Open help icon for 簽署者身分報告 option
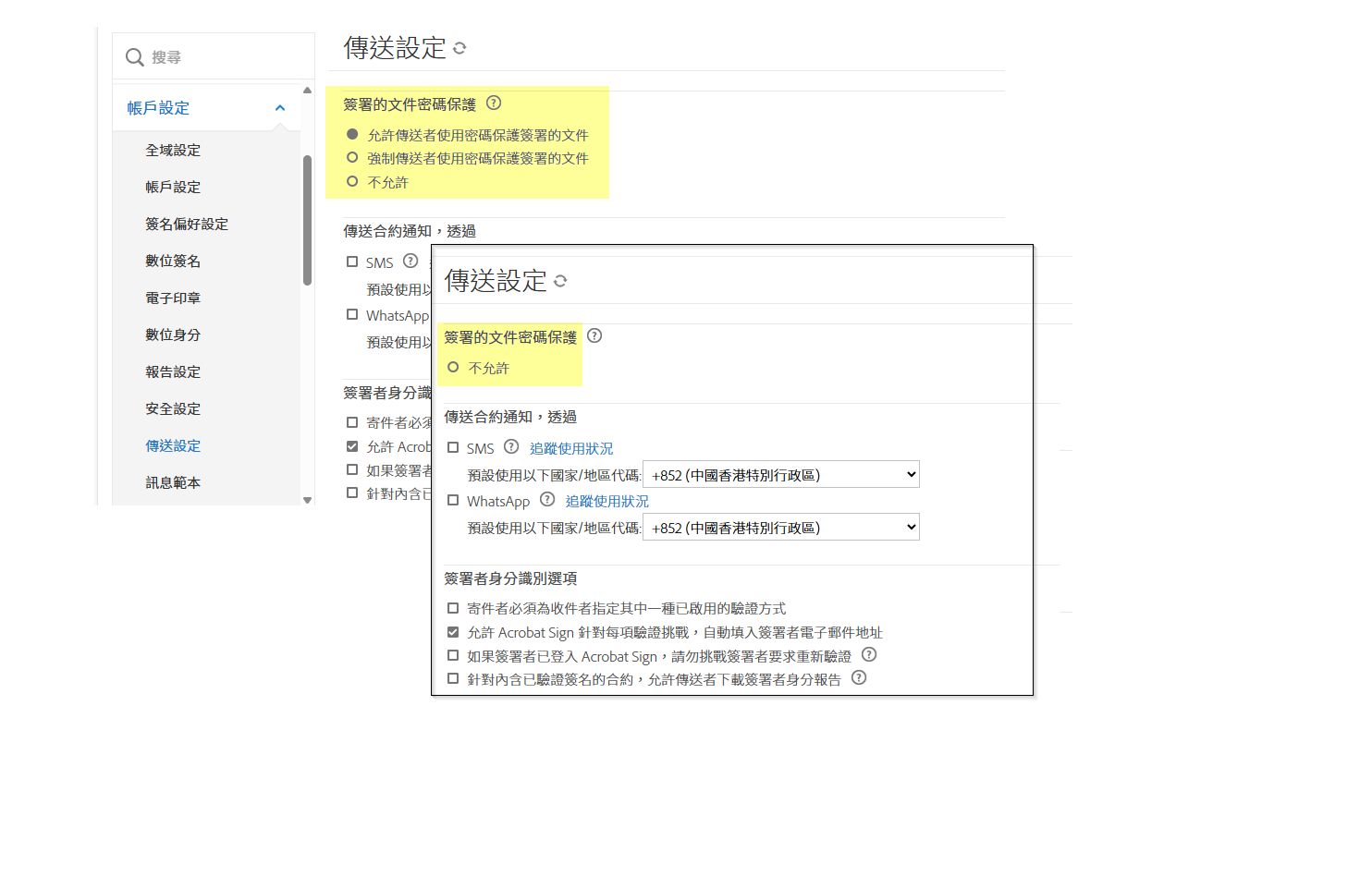This screenshot has width=1372, height=876. 859,678
